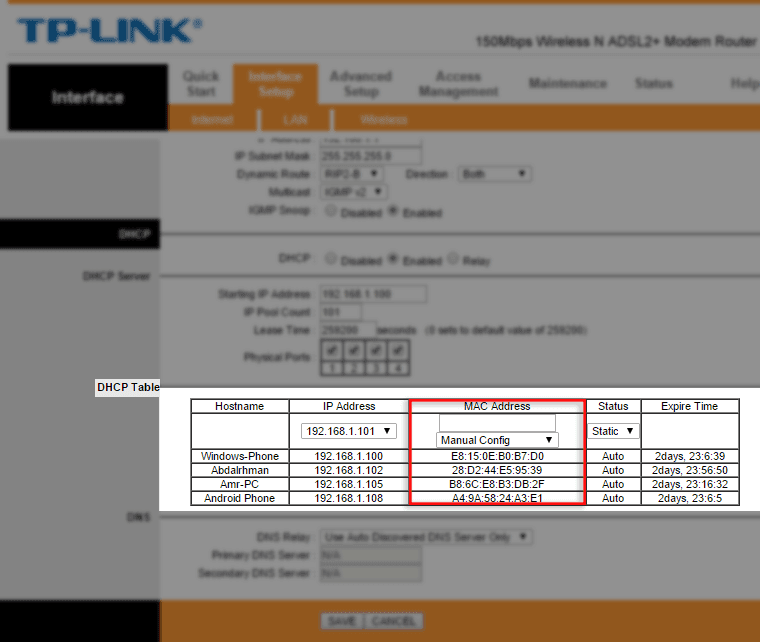Select IGMP Snoop Enabled radio button
Viewport: 760px width, 642px height.
pos(393,211)
